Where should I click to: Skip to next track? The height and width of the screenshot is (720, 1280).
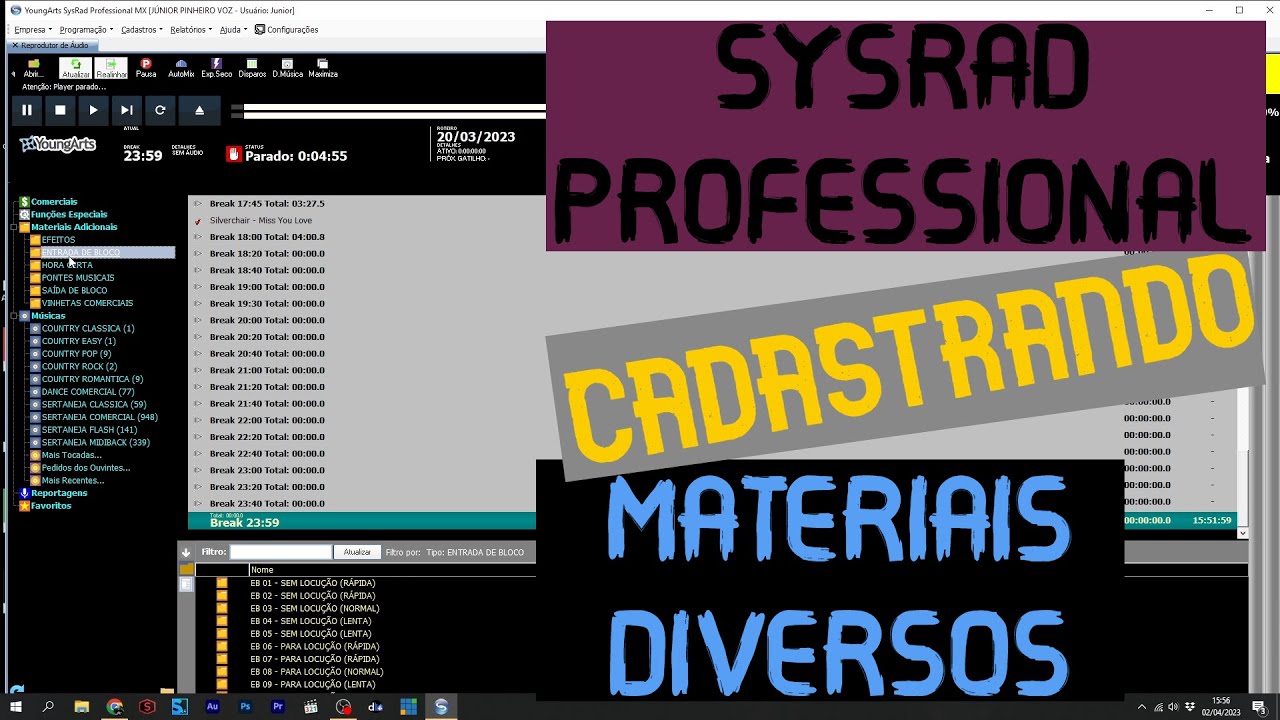(x=126, y=110)
